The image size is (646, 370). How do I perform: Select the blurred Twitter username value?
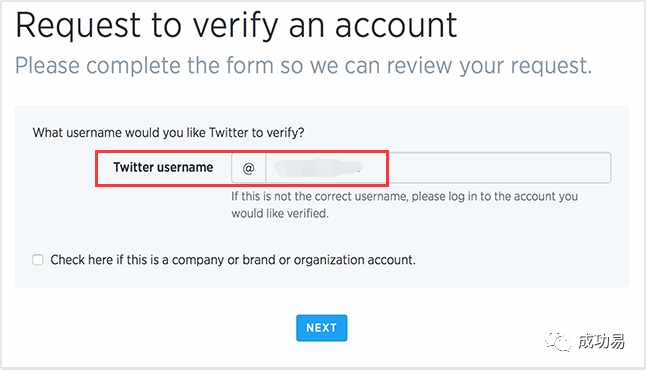tap(318, 167)
